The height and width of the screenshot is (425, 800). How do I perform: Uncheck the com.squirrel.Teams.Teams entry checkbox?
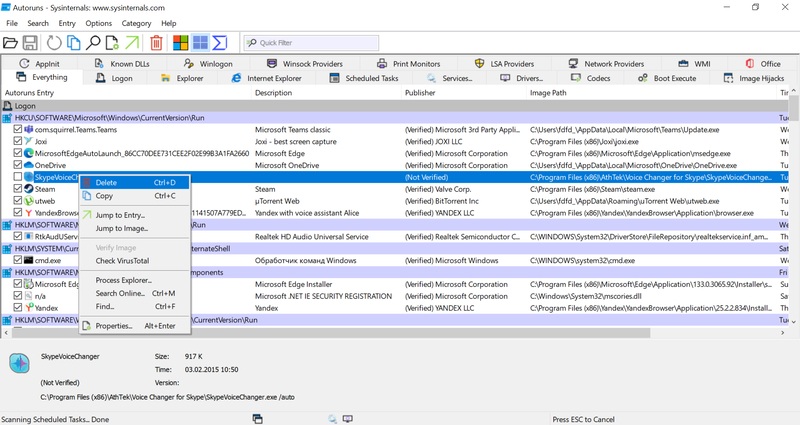coord(17,130)
